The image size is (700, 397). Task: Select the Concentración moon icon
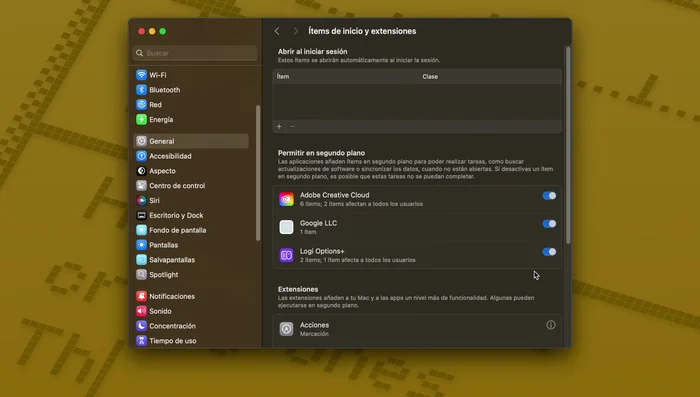pos(142,326)
